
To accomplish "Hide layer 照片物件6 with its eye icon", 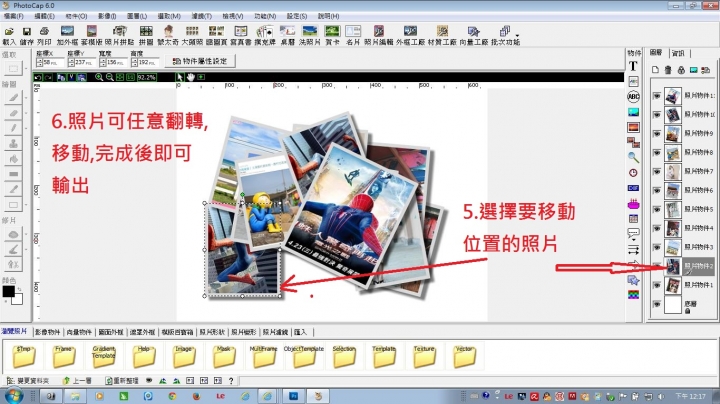I will click(x=657, y=190).
